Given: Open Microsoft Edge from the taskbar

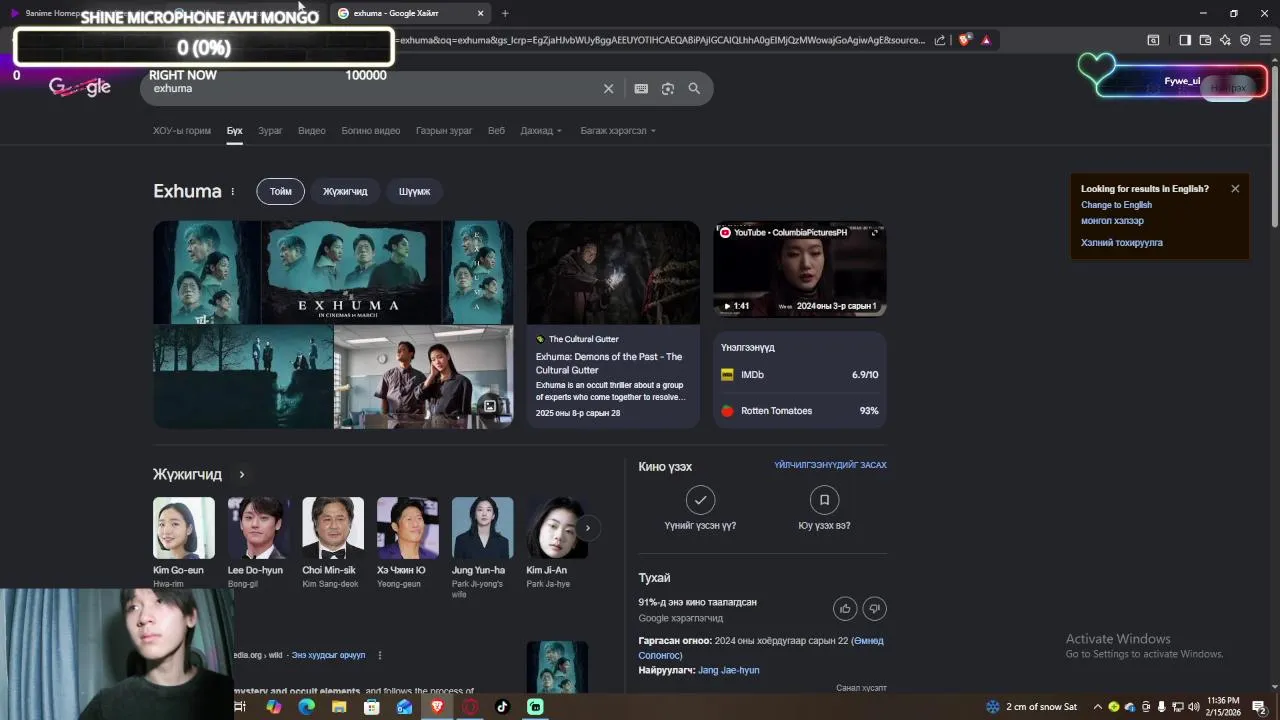Looking at the screenshot, I should 306,707.
